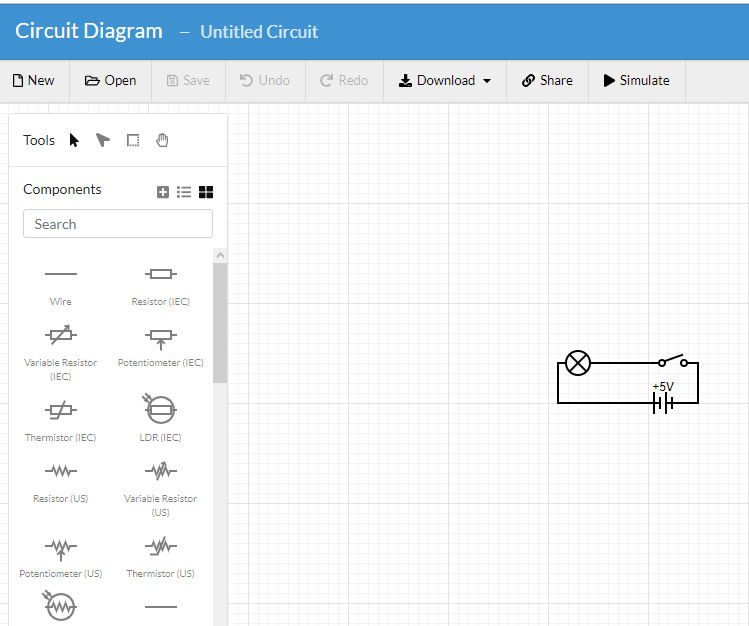
Task: Choose the rectangular marquee selection tool
Action: [133, 140]
